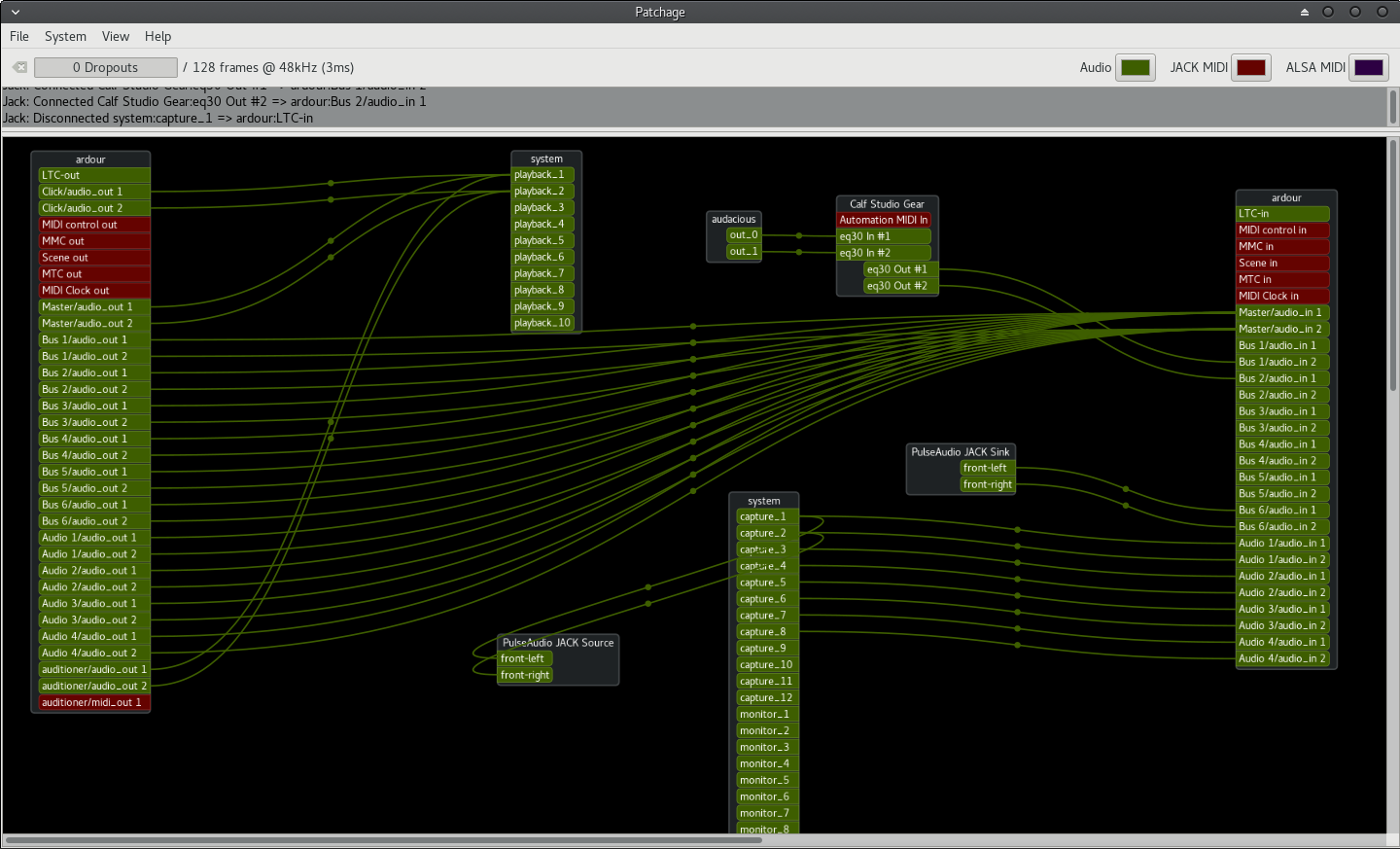Click the Source front-left port

(x=525, y=658)
